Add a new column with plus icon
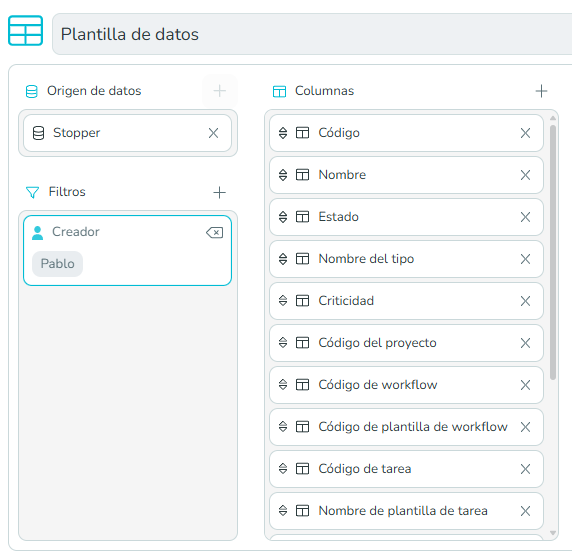This screenshot has height=559, width=572. coord(541,91)
